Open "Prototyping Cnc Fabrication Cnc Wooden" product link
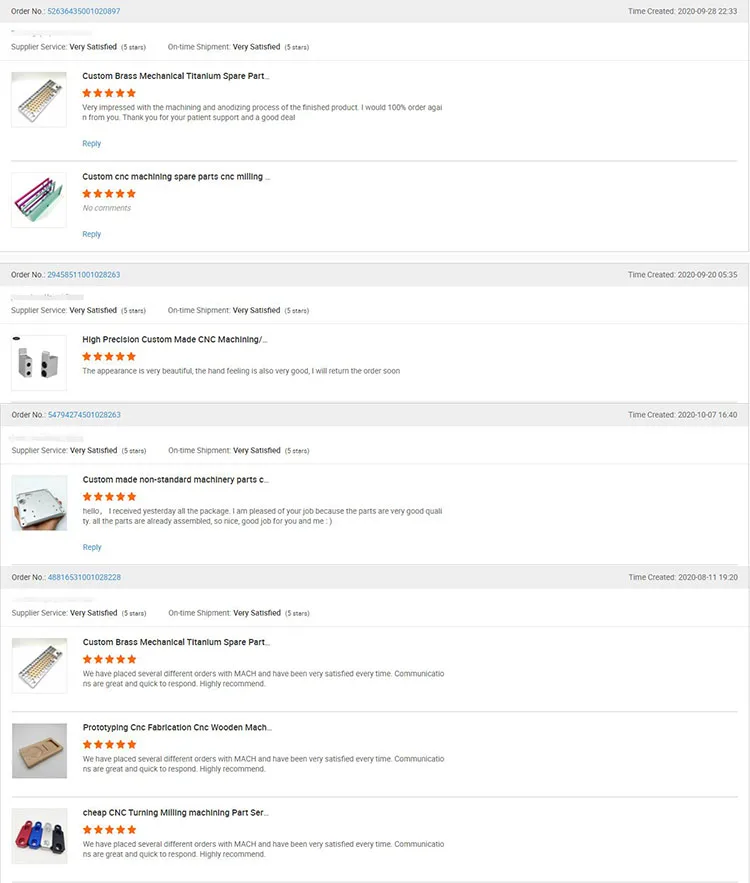Viewport: 750px width, 883px height. point(177,727)
